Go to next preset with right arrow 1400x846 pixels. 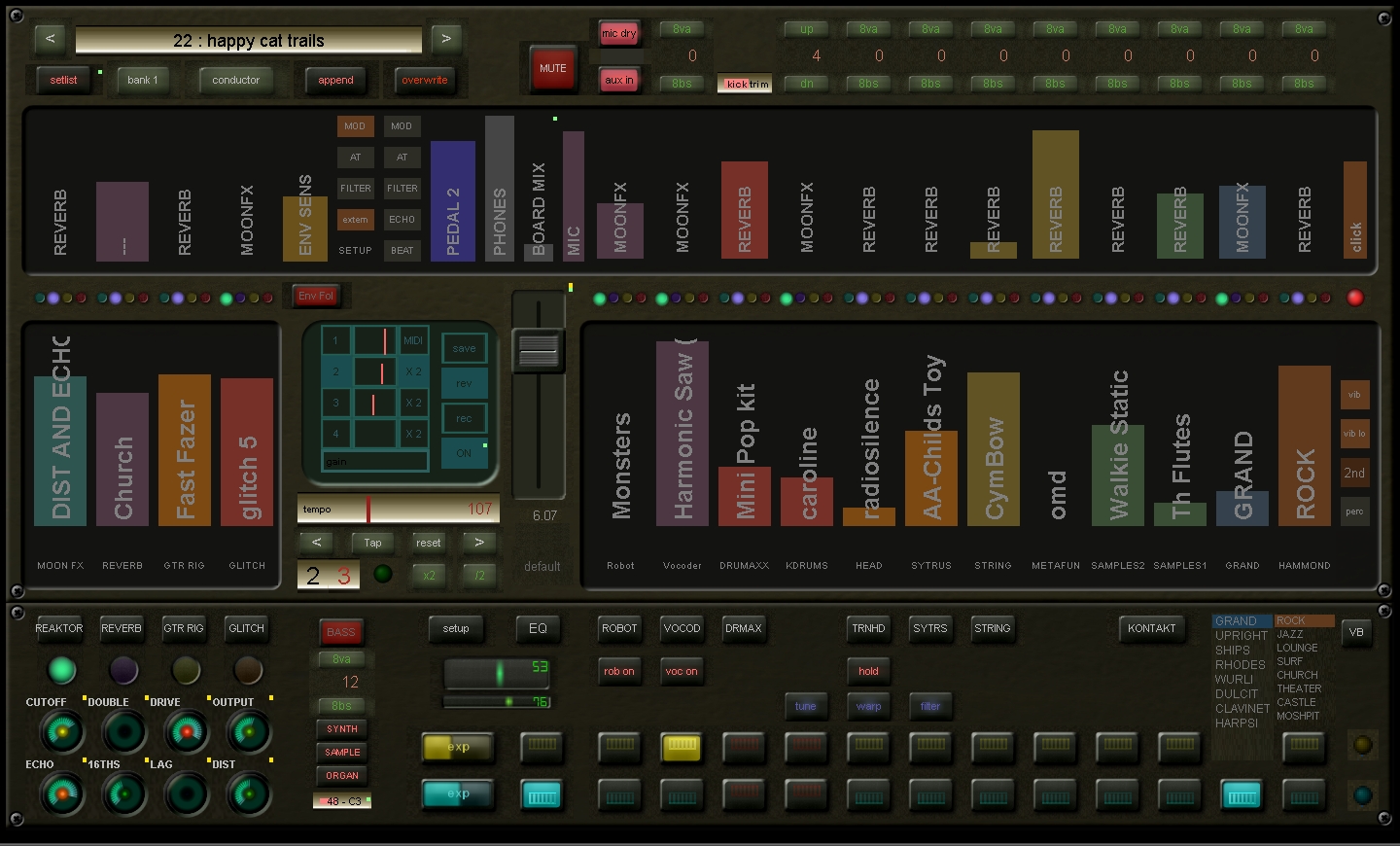[x=446, y=40]
